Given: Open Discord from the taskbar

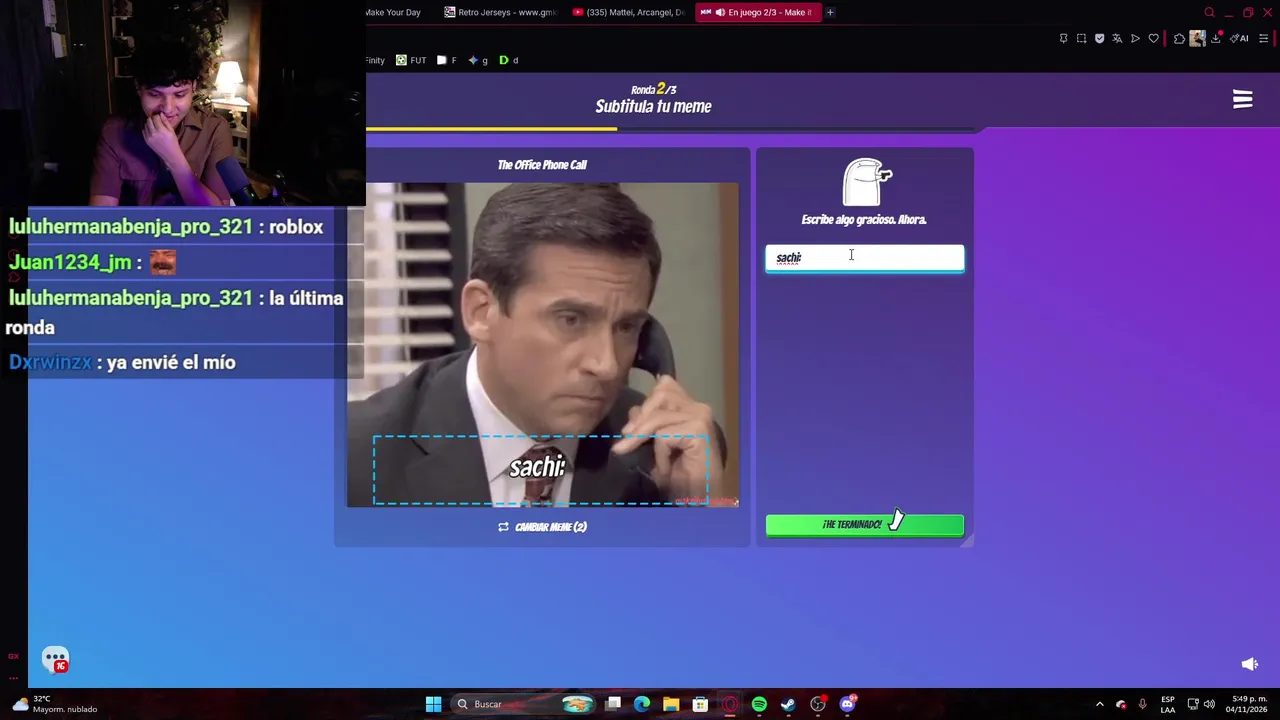Looking at the screenshot, I should tap(848, 704).
